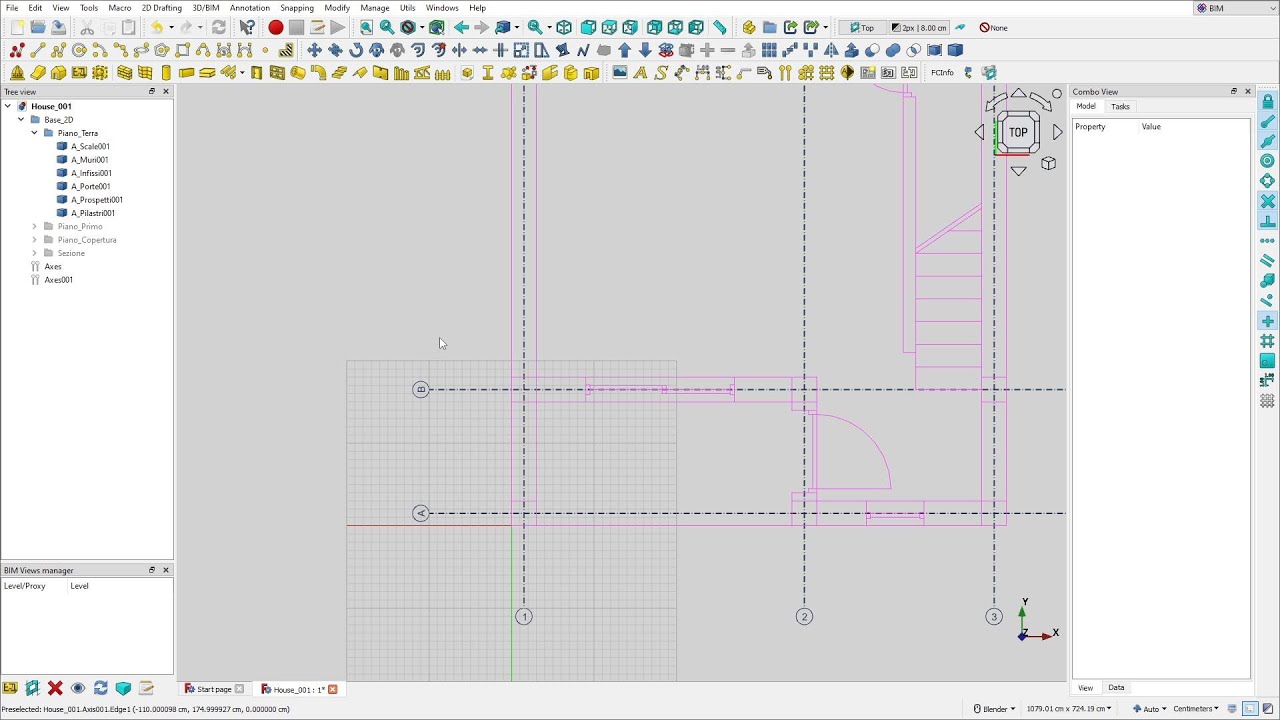Toggle the snap lock on the snapping toolbar
Viewport: 1280px width, 720px height.
[1267, 101]
